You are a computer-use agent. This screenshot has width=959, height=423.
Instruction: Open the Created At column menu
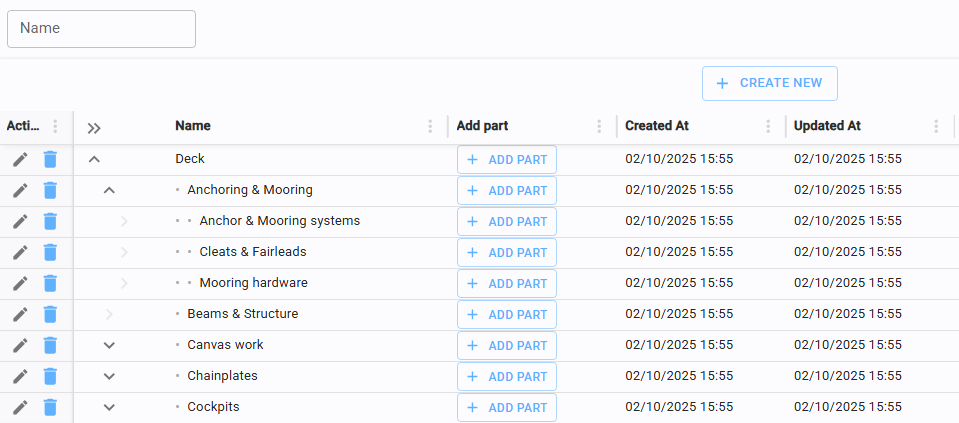[768, 126]
